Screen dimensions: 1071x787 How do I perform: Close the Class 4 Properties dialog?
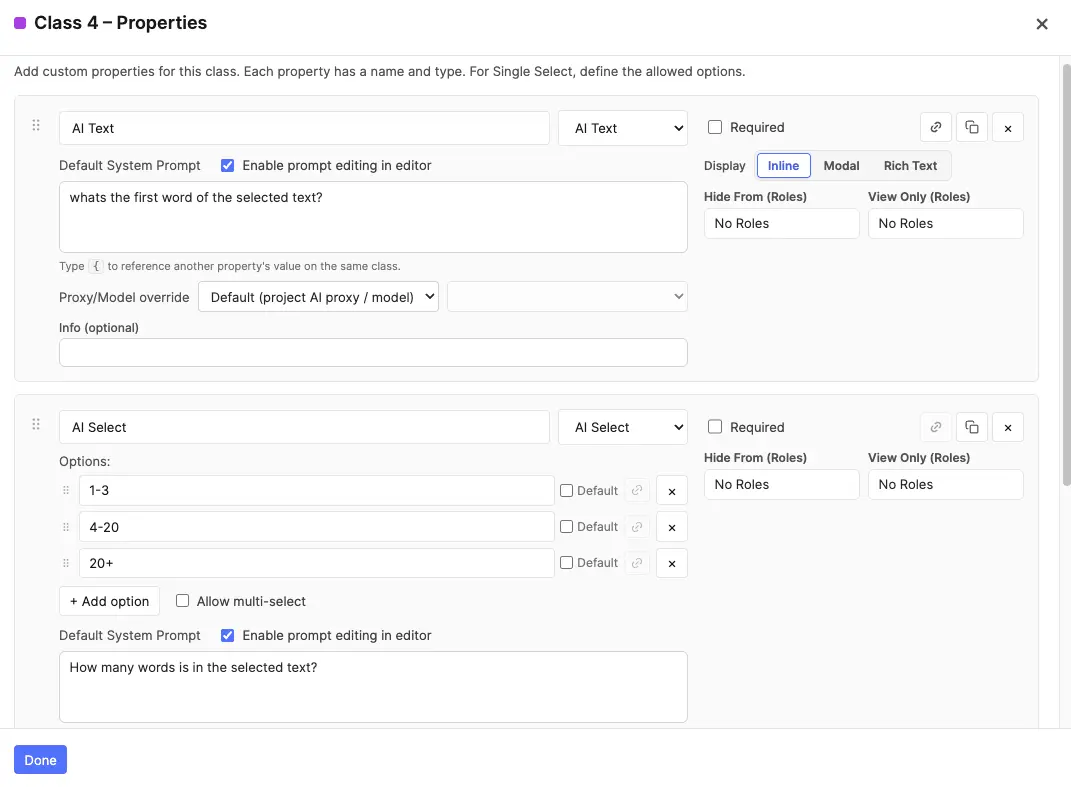point(1042,24)
